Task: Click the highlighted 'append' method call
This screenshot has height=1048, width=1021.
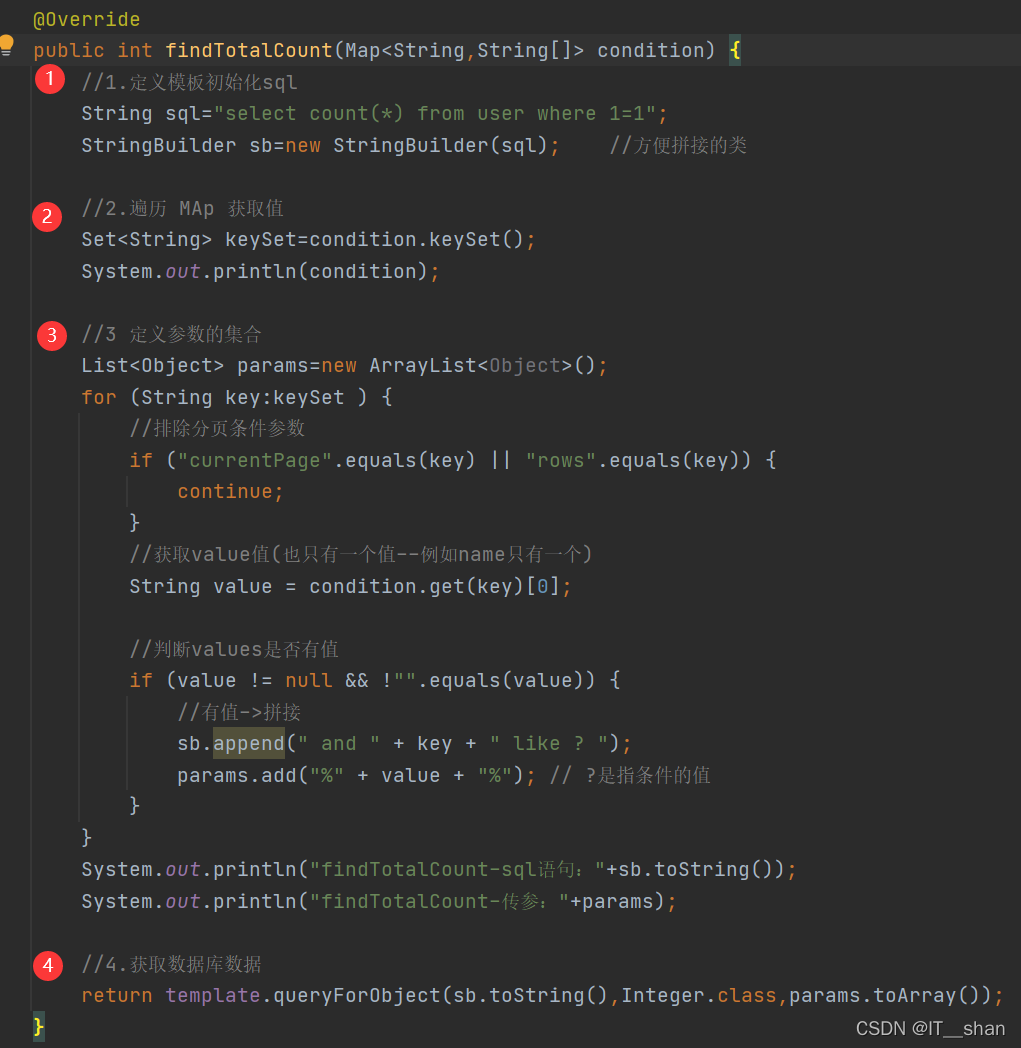Action: [x=249, y=743]
